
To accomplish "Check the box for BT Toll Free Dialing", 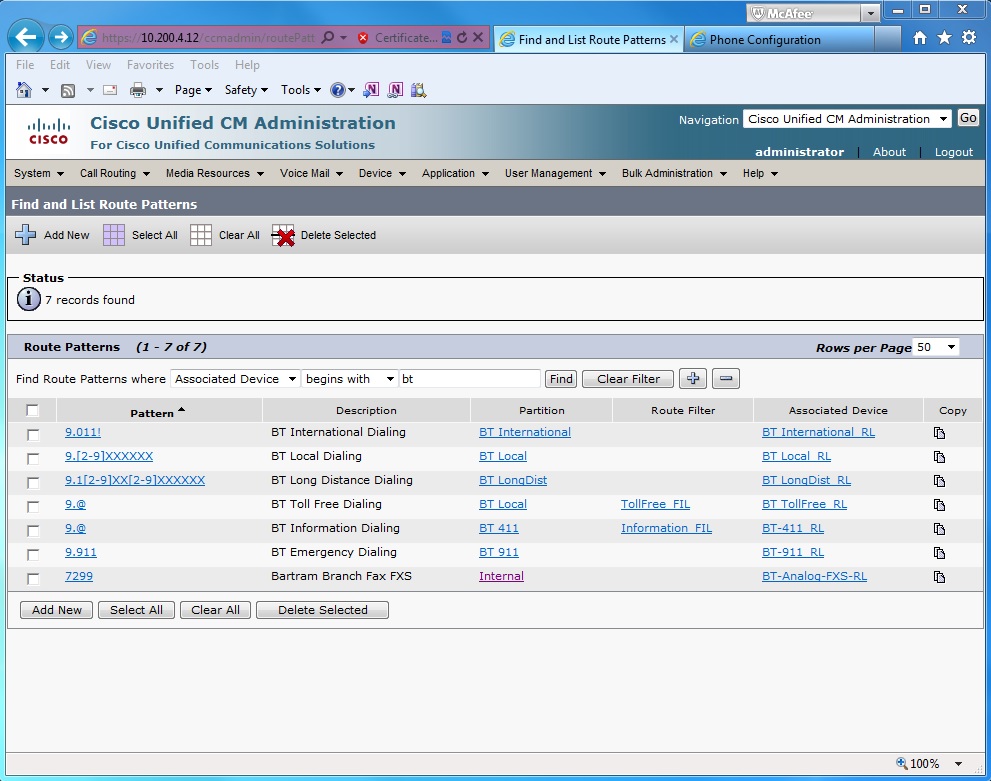I will (x=33, y=507).
